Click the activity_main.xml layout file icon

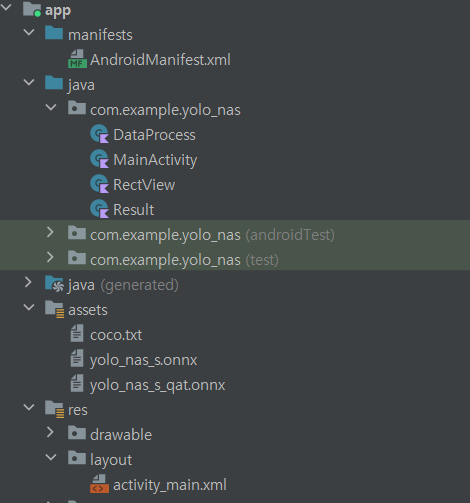point(99,484)
